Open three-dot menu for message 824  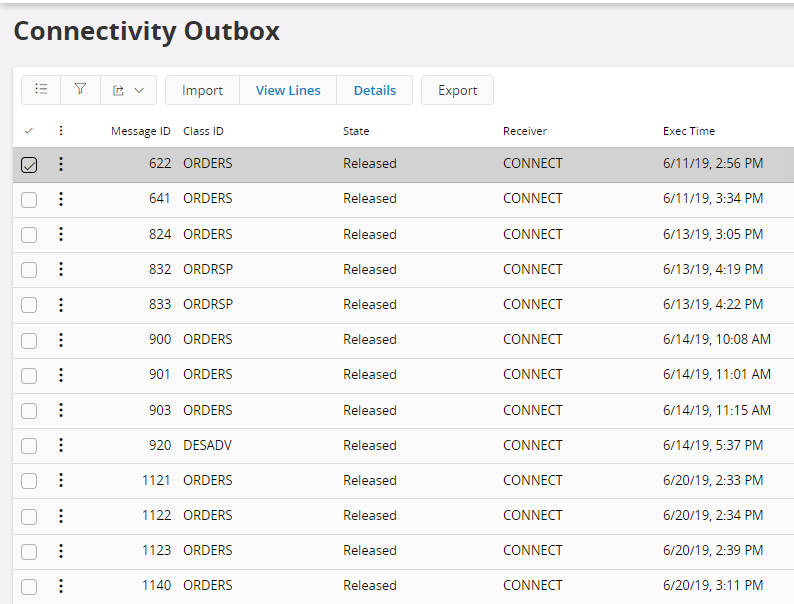coord(61,234)
